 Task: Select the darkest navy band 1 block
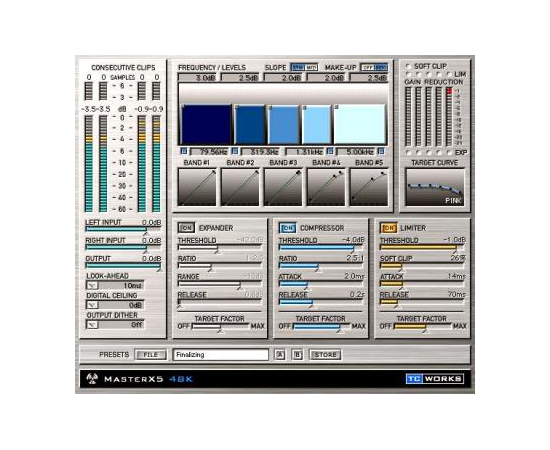point(206,124)
